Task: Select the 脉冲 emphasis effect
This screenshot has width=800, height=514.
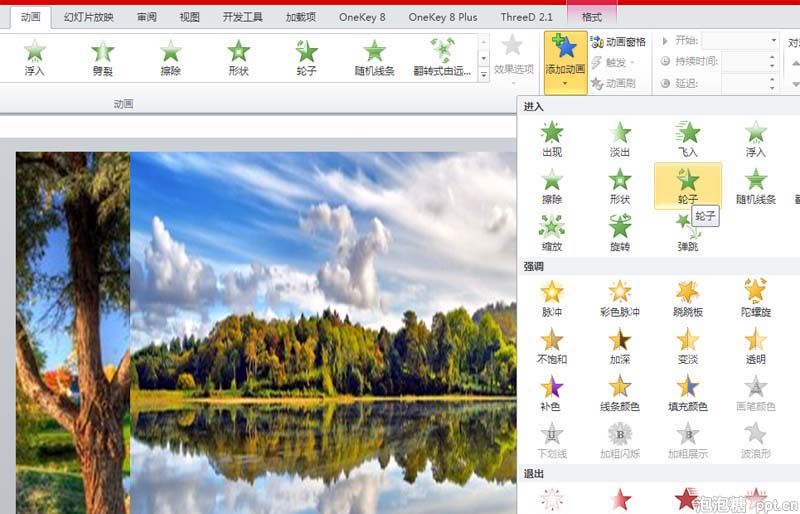Action: point(552,297)
